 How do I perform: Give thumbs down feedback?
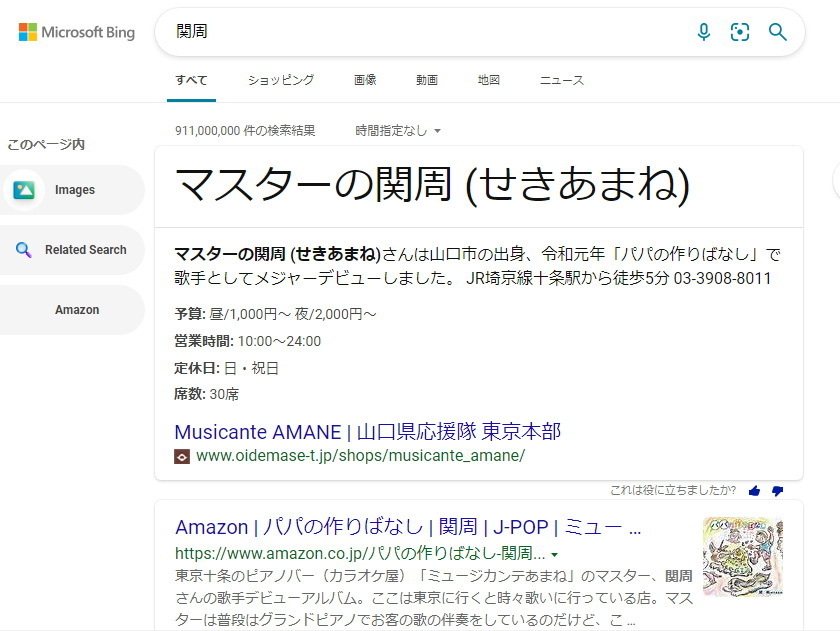777,490
